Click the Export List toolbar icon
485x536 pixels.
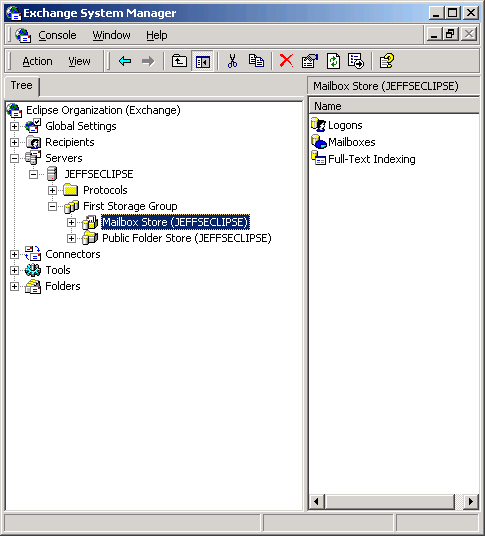pyautogui.click(x=356, y=62)
